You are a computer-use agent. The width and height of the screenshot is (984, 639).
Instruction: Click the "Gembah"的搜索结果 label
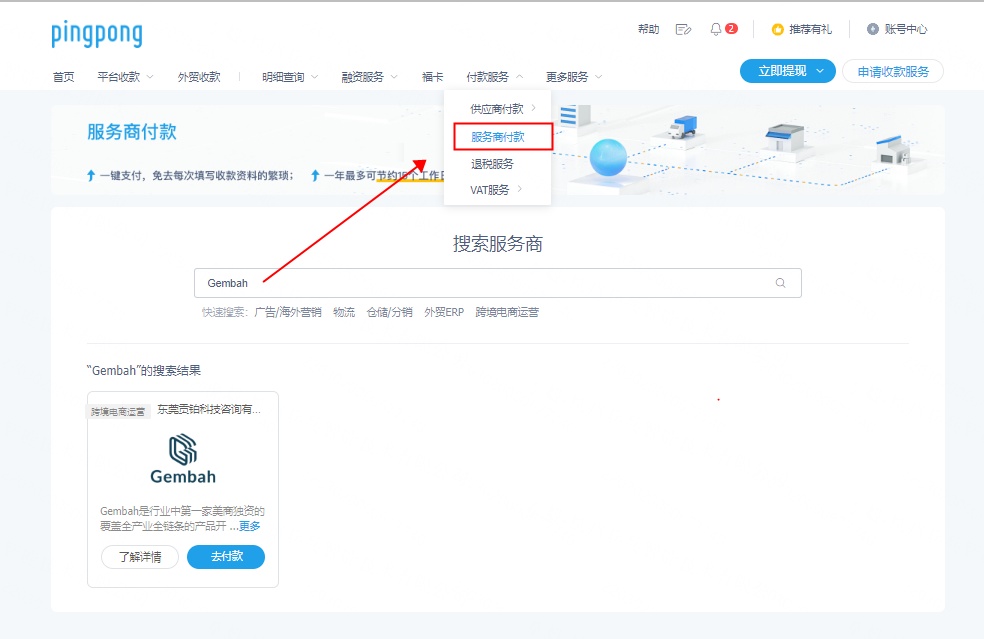pyautogui.click(x=144, y=370)
